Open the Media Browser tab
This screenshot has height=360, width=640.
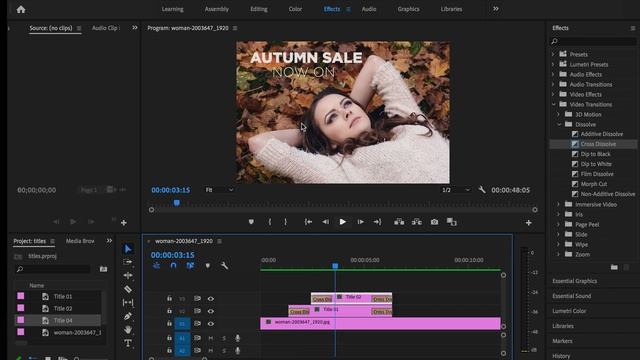80,241
